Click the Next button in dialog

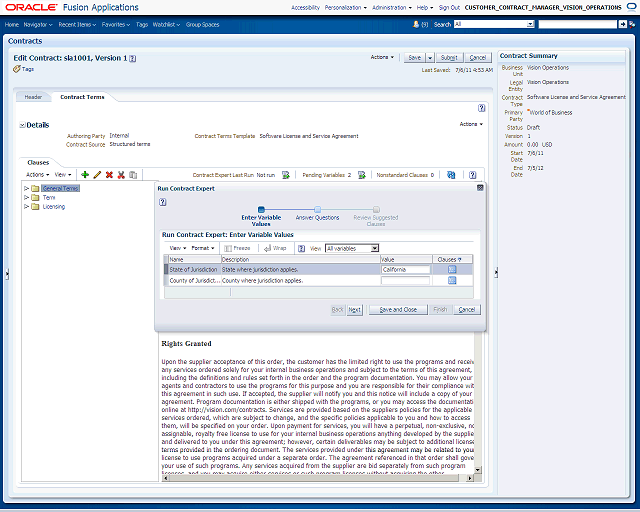pyautogui.click(x=354, y=310)
